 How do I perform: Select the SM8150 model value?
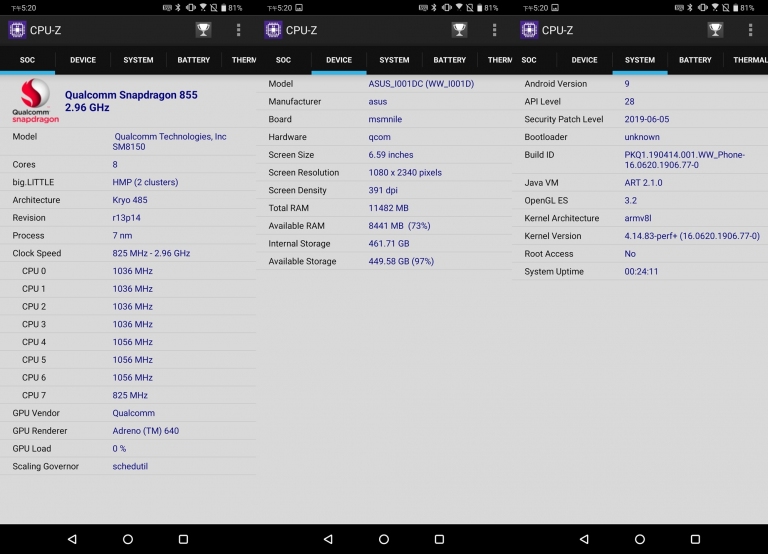coord(129,147)
